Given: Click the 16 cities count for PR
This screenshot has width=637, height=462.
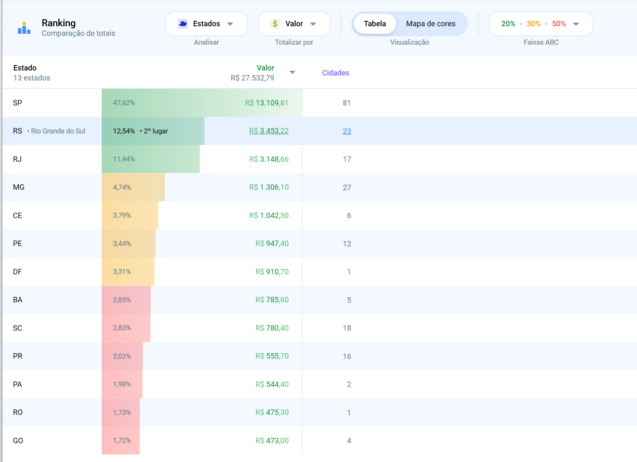Looking at the screenshot, I should coord(347,356).
